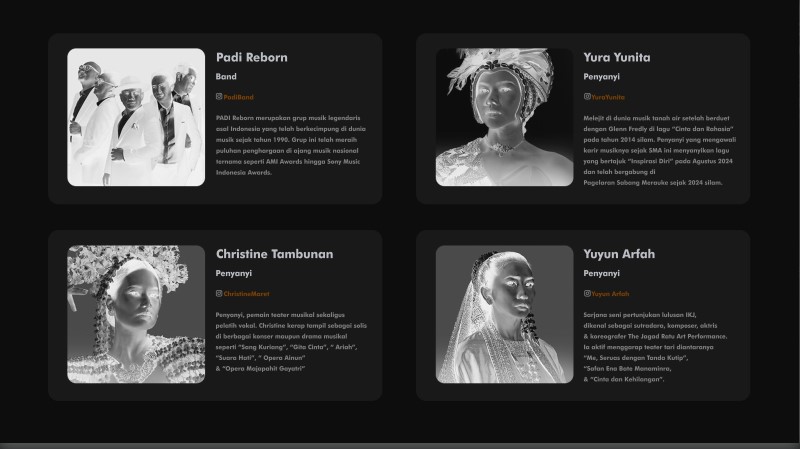
Task: Click the Instagram icon beside ChristineMaret
Action: [x=219, y=294]
